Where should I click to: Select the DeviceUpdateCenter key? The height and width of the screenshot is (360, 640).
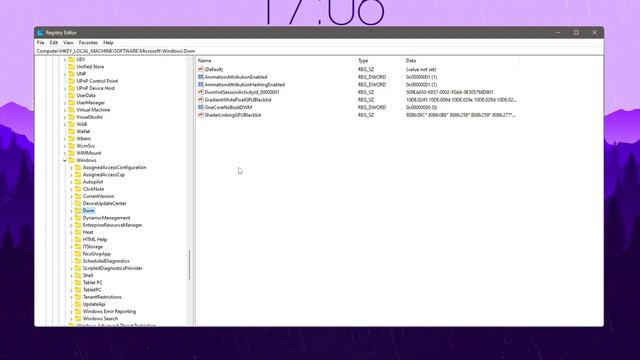point(104,203)
